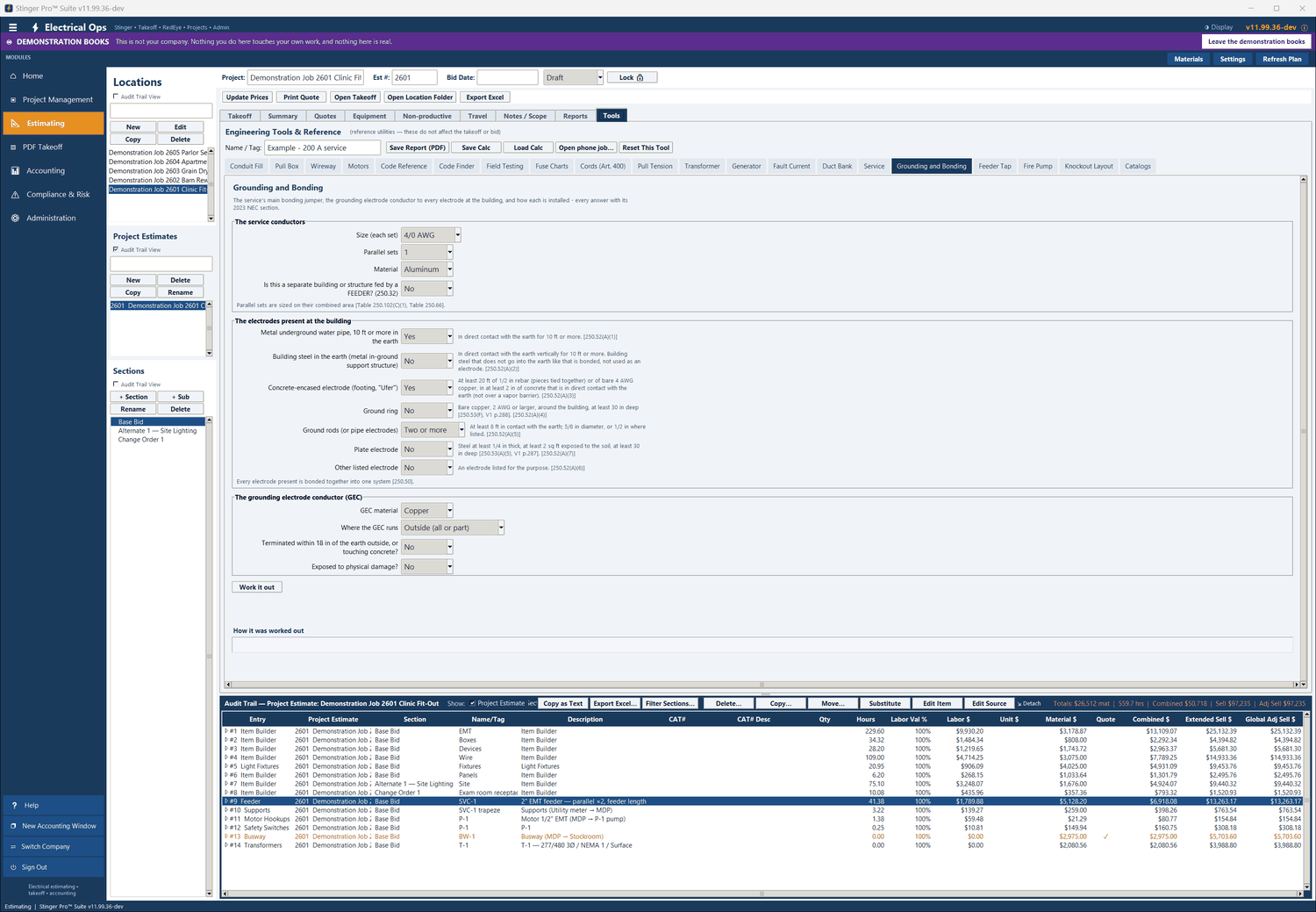Click the Work it out button
This screenshot has height=912, width=1316.
click(257, 587)
